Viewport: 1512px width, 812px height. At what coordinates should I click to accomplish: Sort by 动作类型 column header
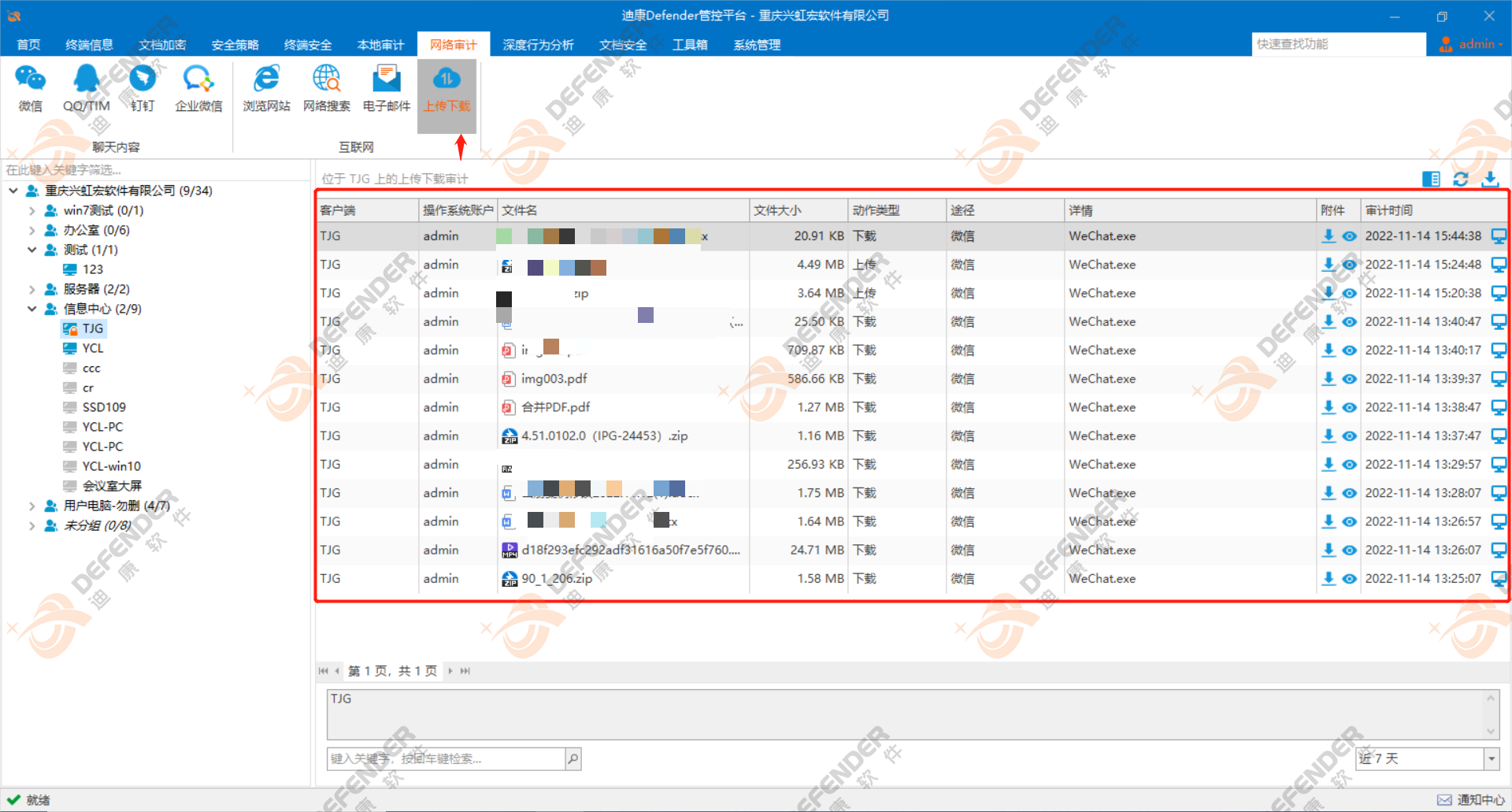pyautogui.click(x=897, y=210)
